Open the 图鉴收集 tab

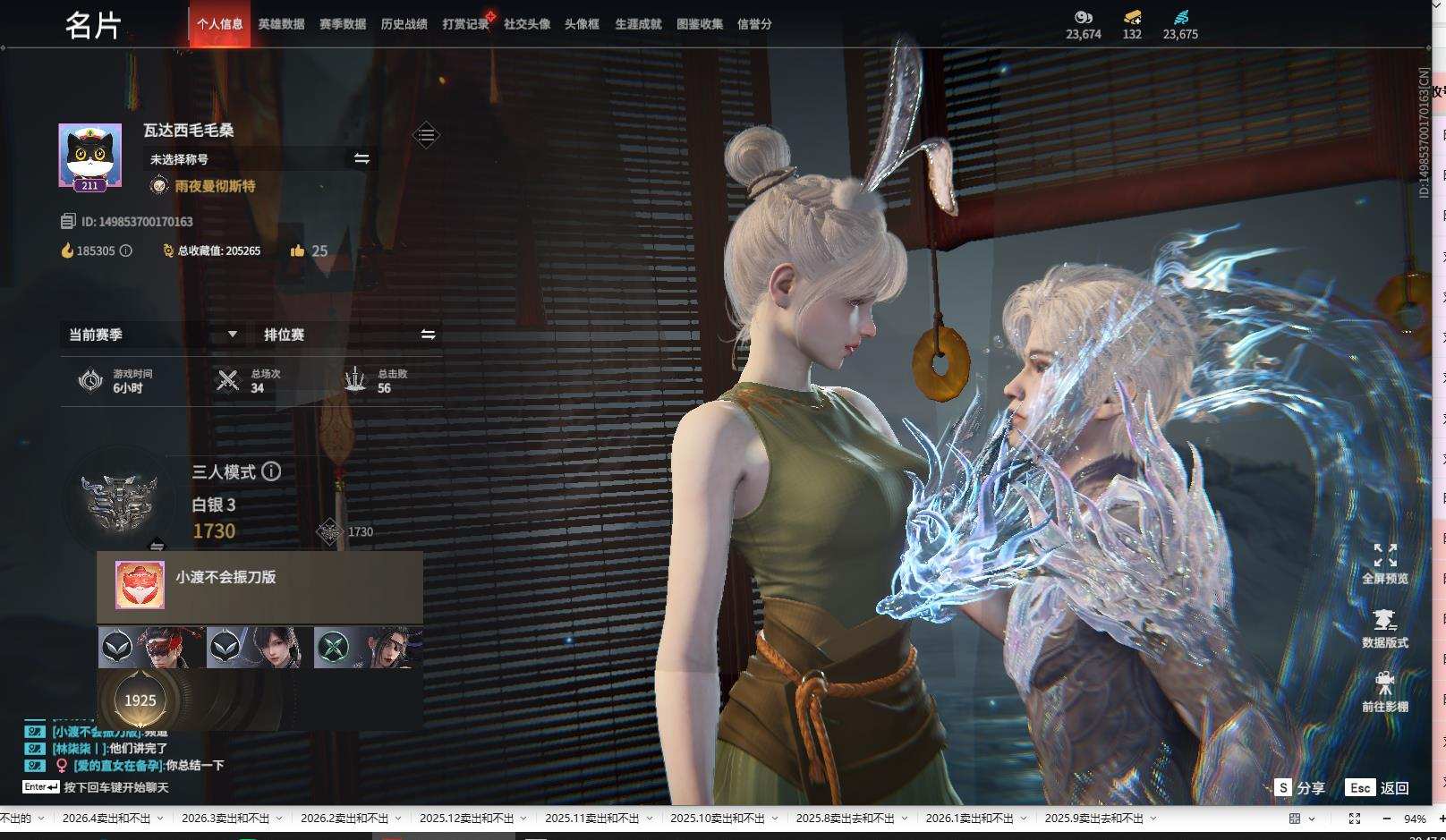(700, 24)
